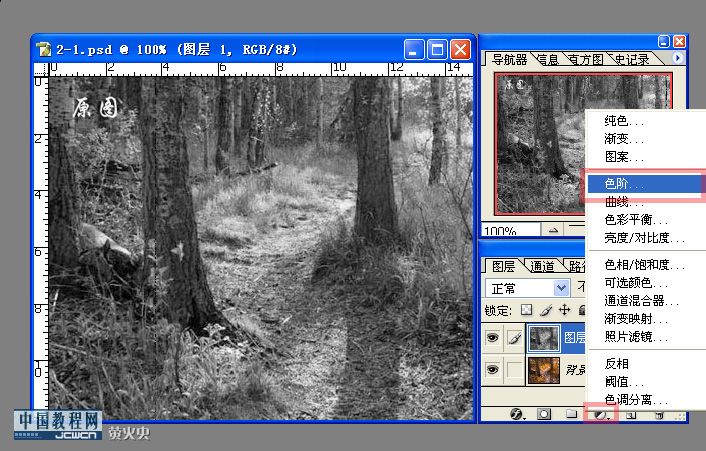Open the 正常 blend mode dropdown
The width and height of the screenshot is (706, 451).
point(528,288)
